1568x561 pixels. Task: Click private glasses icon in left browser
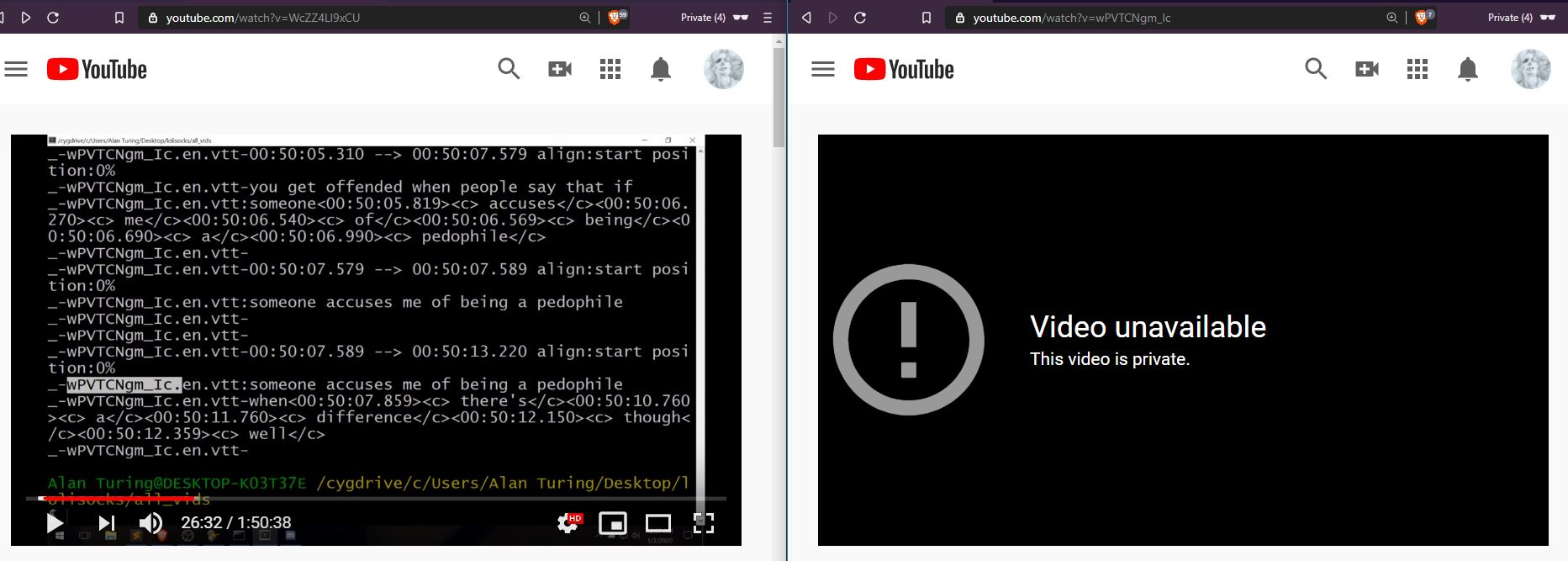point(741,18)
